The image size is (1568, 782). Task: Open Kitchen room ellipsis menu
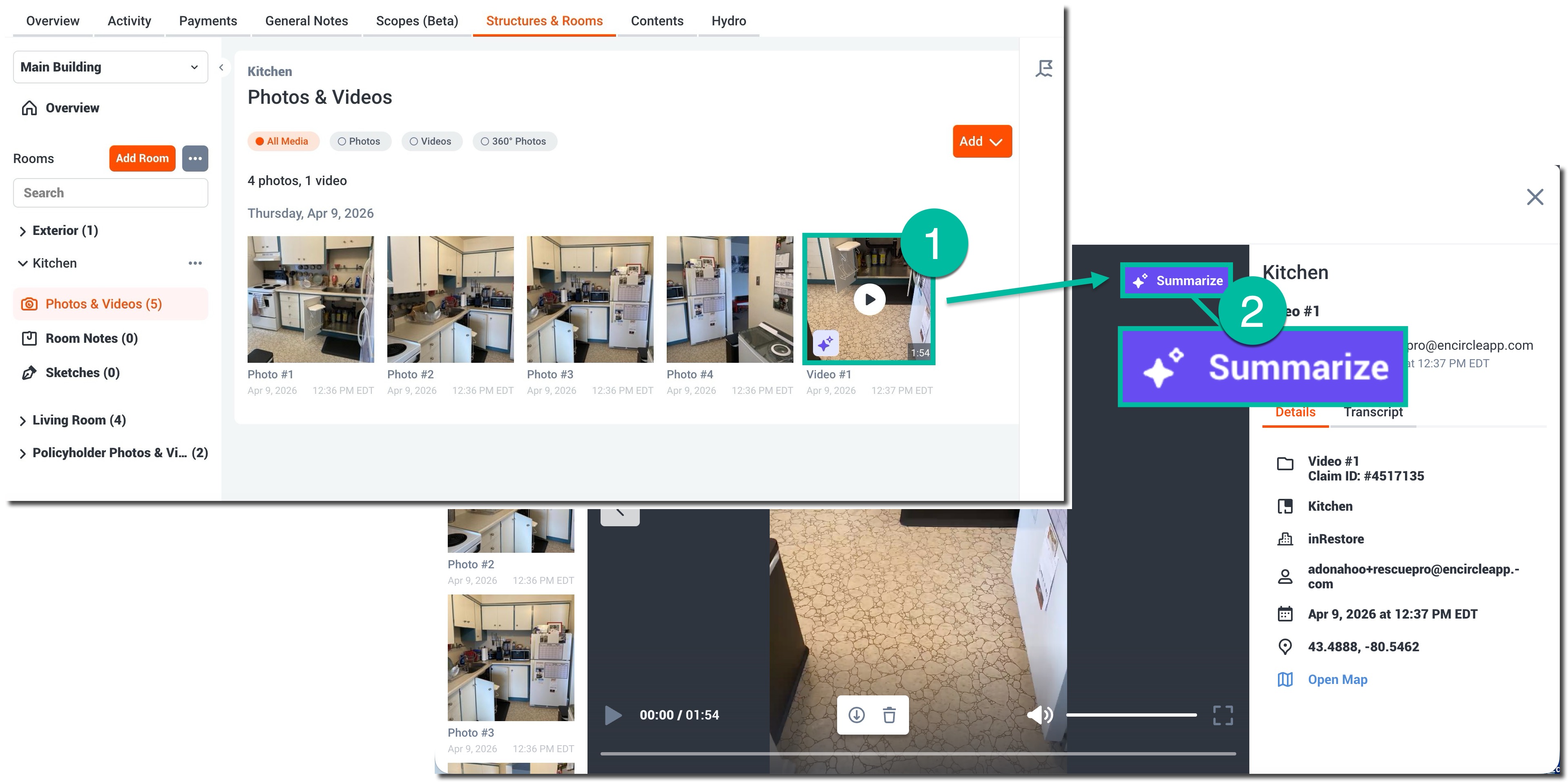(x=195, y=263)
